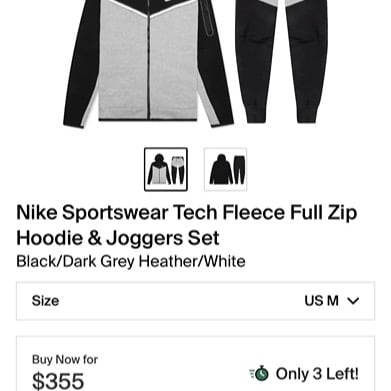391x391 pixels.
Task: Click the green stopwatch icon
Action: pos(260,373)
